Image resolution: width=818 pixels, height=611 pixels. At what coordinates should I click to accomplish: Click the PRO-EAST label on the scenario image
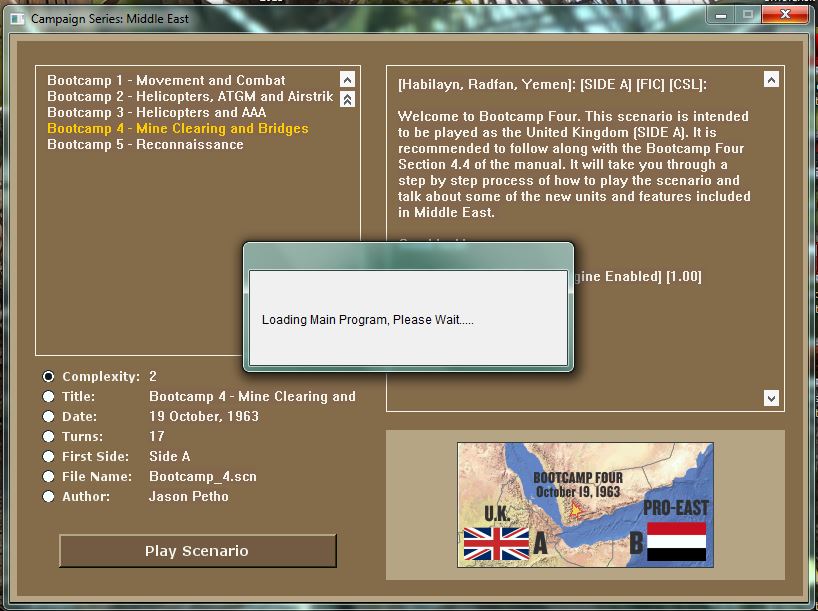click(x=676, y=507)
